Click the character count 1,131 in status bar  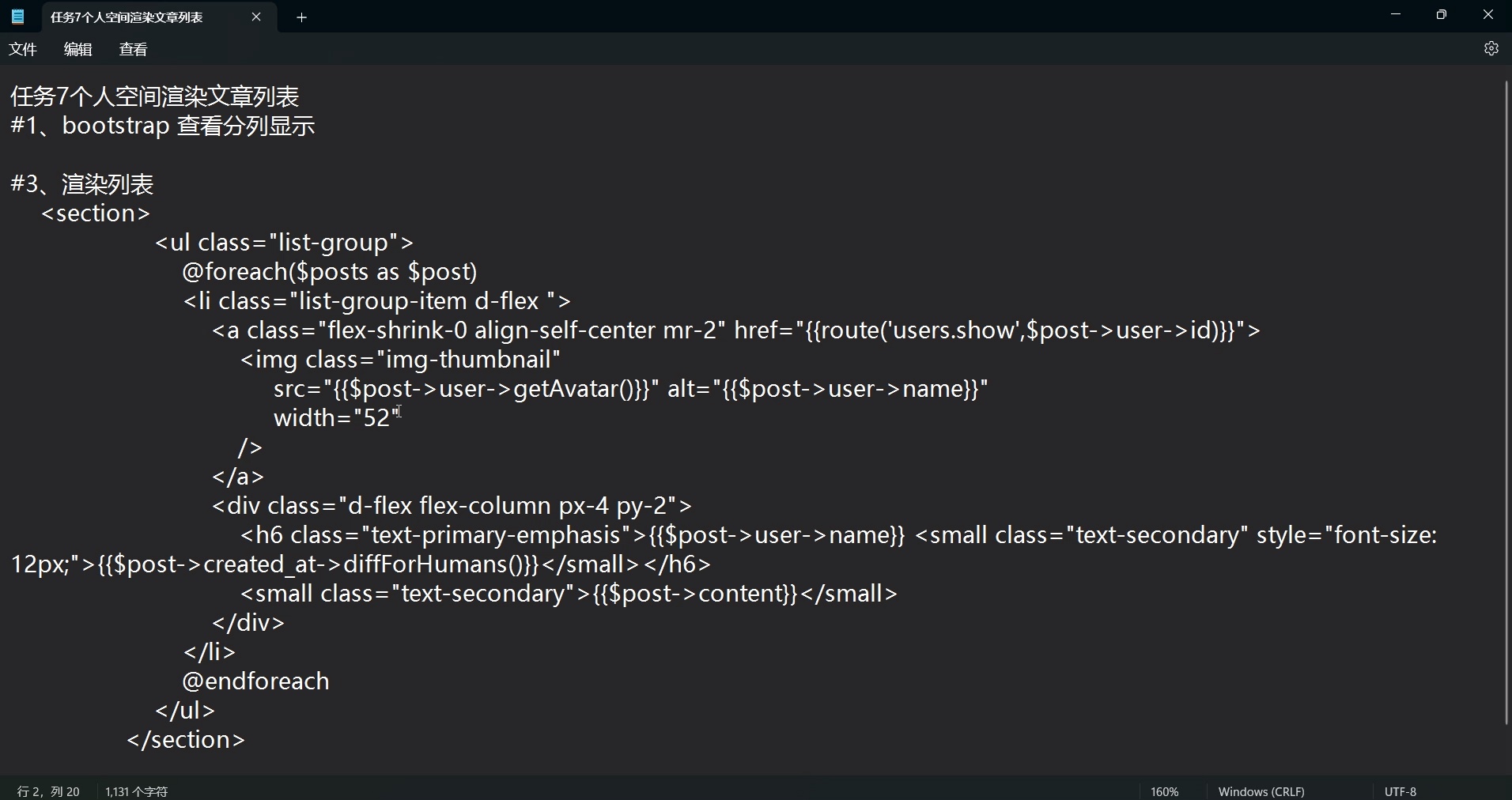click(x=136, y=791)
